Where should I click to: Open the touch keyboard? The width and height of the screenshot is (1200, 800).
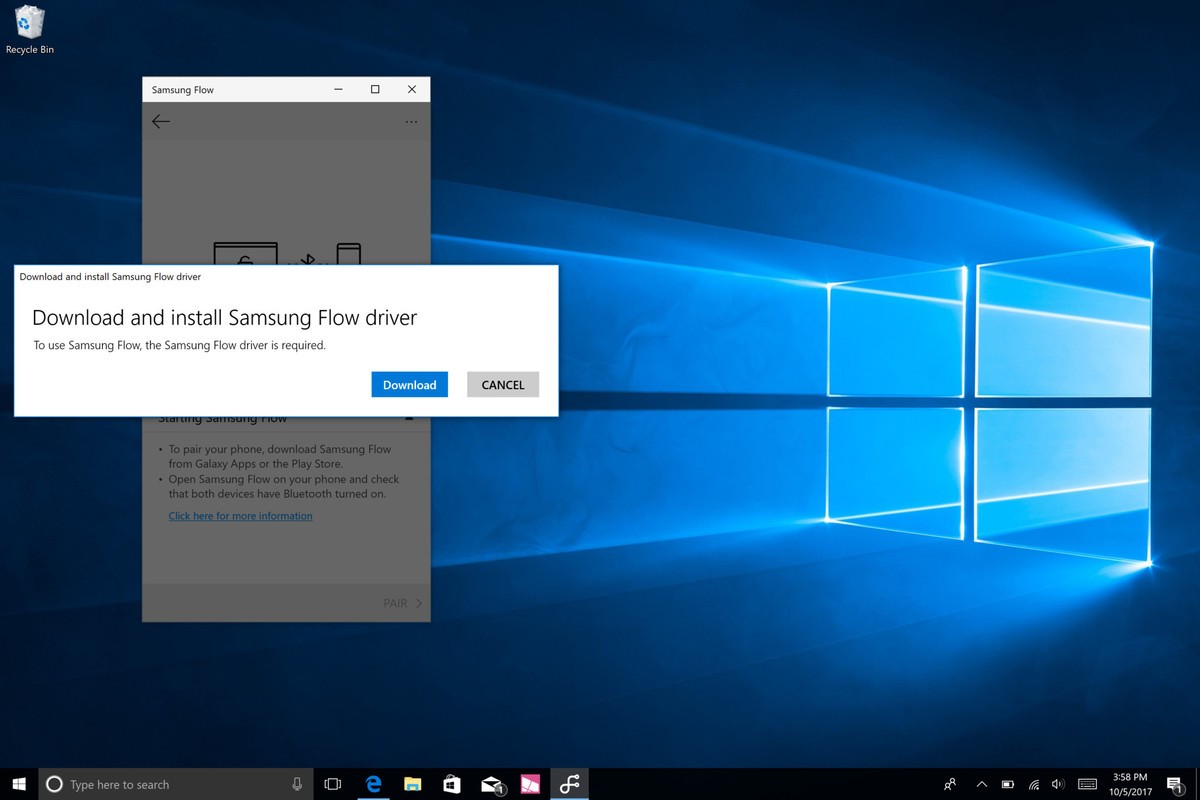click(1086, 784)
